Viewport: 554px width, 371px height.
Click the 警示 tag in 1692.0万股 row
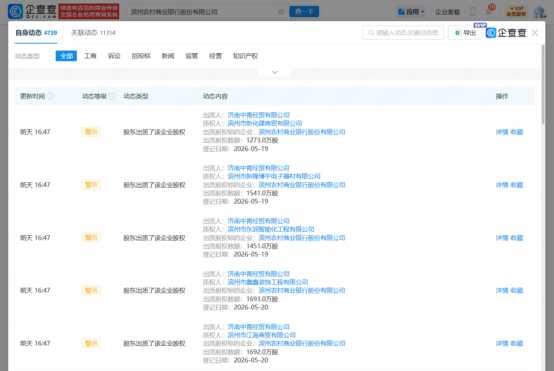click(91, 343)
